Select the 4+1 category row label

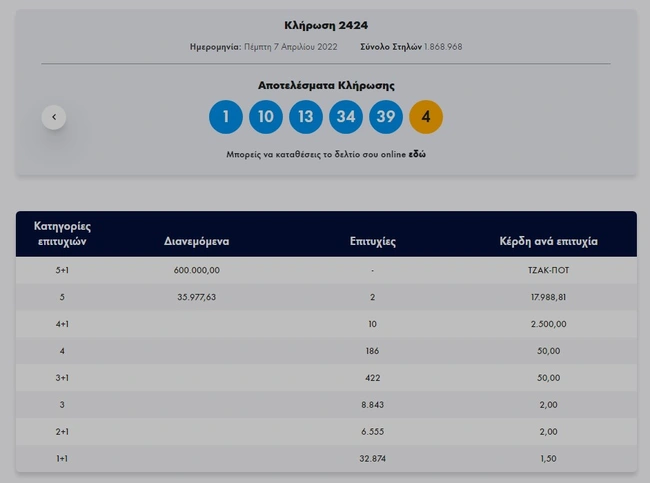pos(64,324)
